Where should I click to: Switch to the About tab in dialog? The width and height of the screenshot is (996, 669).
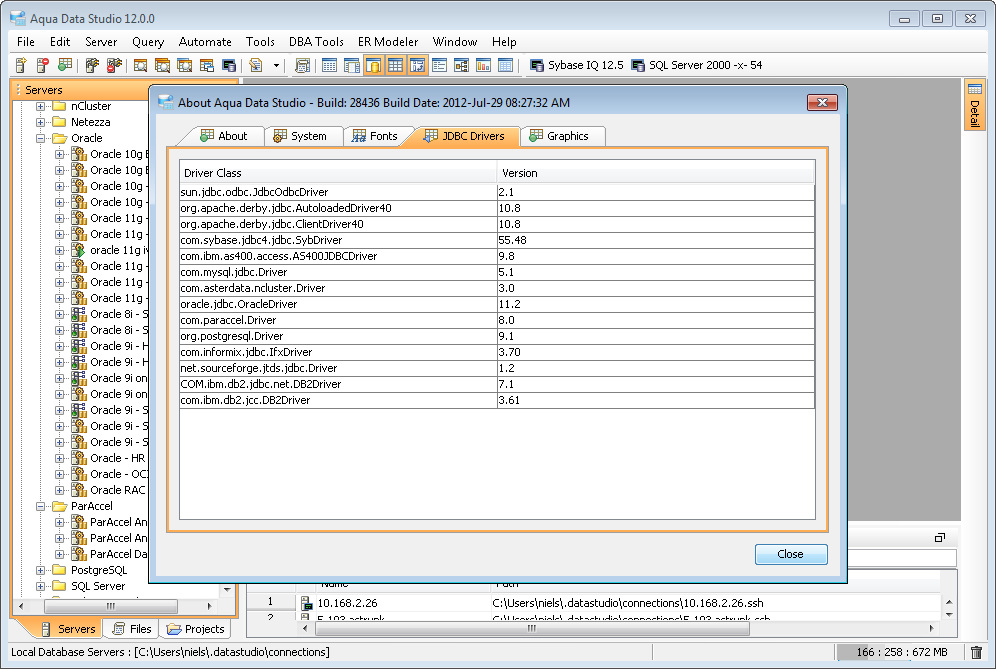(224, 136)
